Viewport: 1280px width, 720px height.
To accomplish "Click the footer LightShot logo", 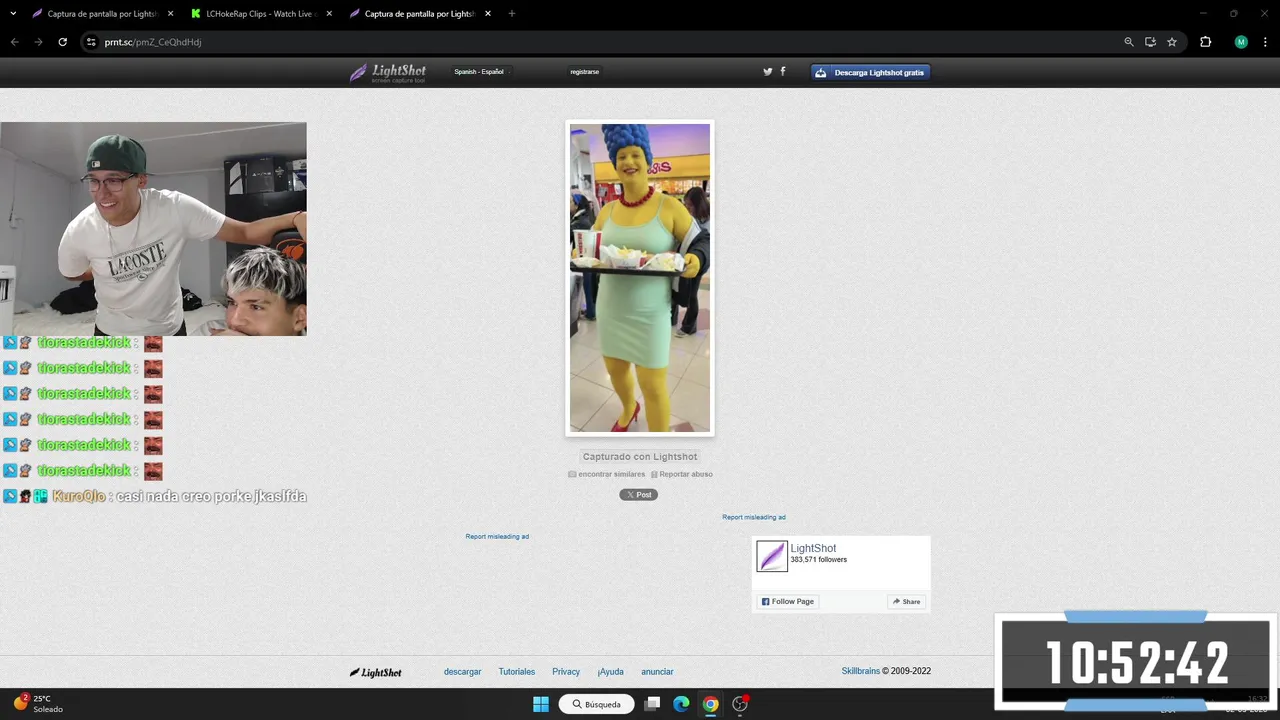I will pos(375,672).
